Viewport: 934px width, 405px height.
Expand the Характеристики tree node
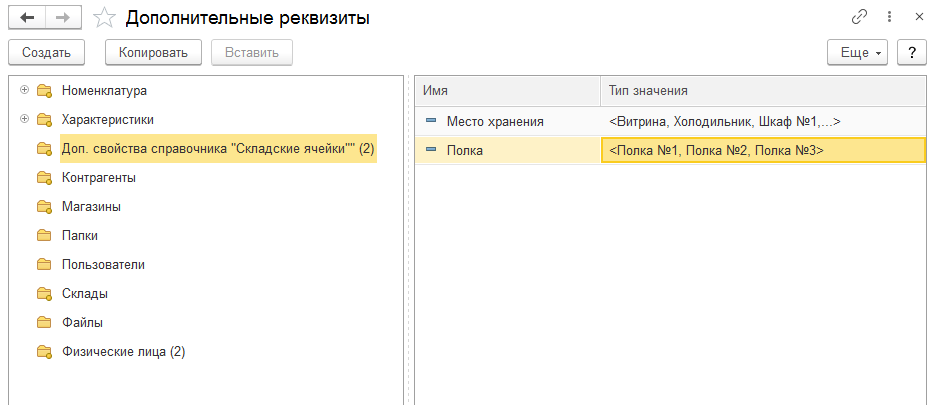tap(24, 119)
